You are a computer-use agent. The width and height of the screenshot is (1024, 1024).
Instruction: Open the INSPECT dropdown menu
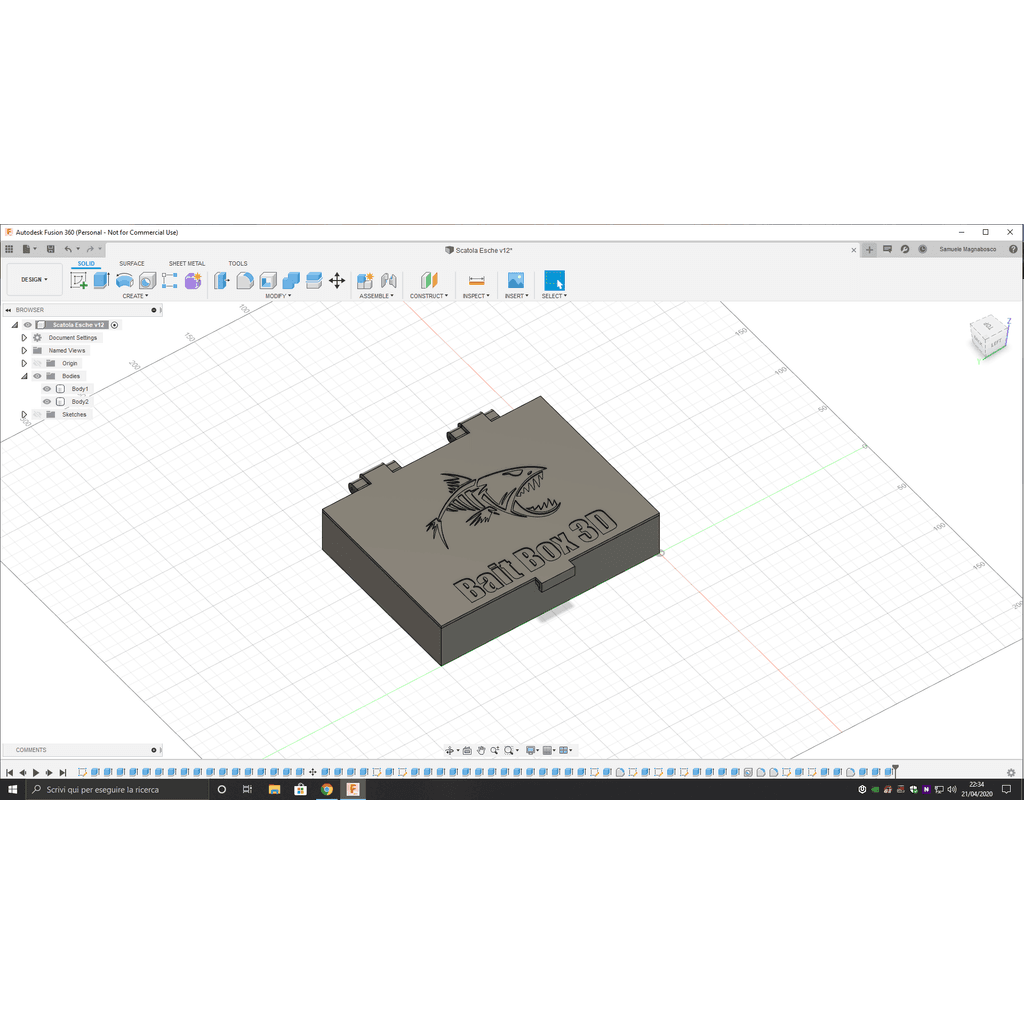click(476, 296)
